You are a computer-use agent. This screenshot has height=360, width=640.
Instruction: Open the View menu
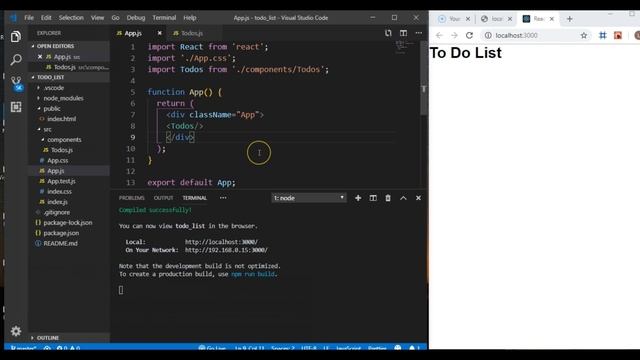point(98,18)
